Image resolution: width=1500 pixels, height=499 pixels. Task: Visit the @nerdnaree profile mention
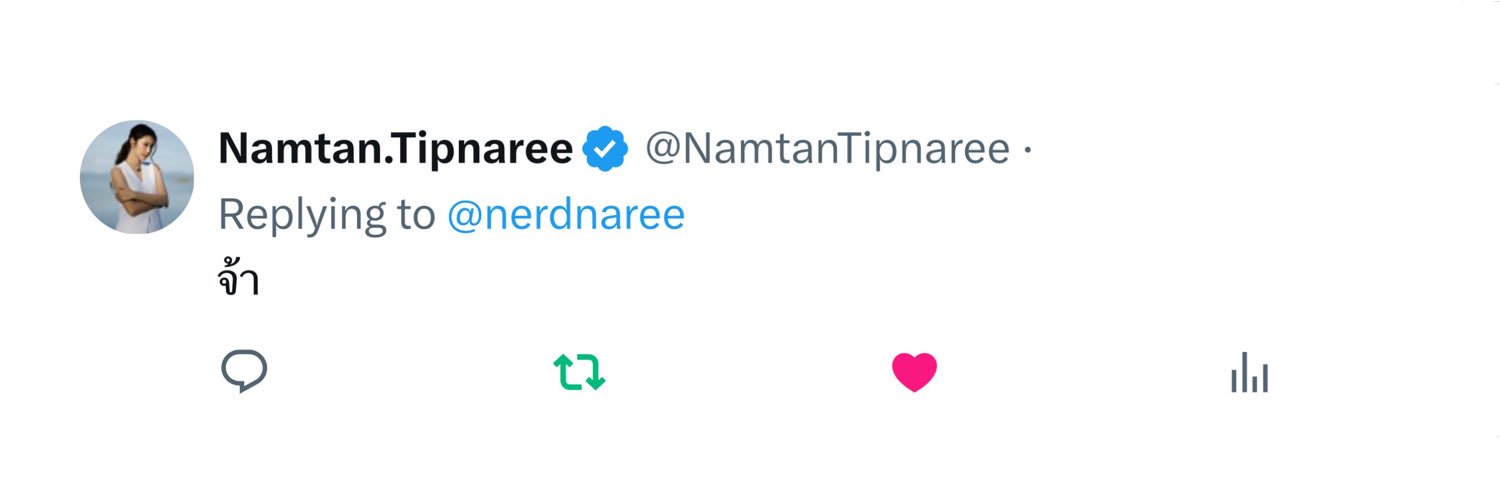tap(566, 215)
